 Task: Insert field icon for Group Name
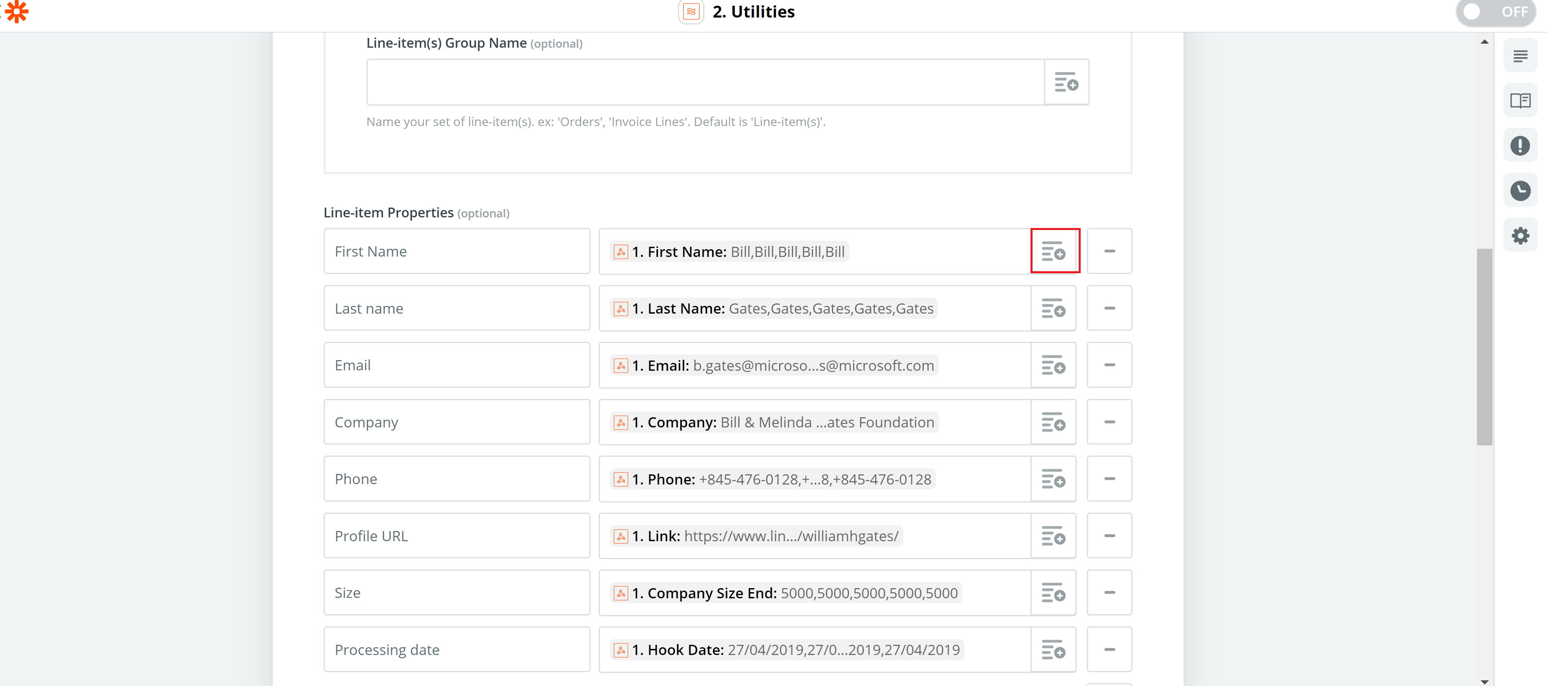(1066, 82)
